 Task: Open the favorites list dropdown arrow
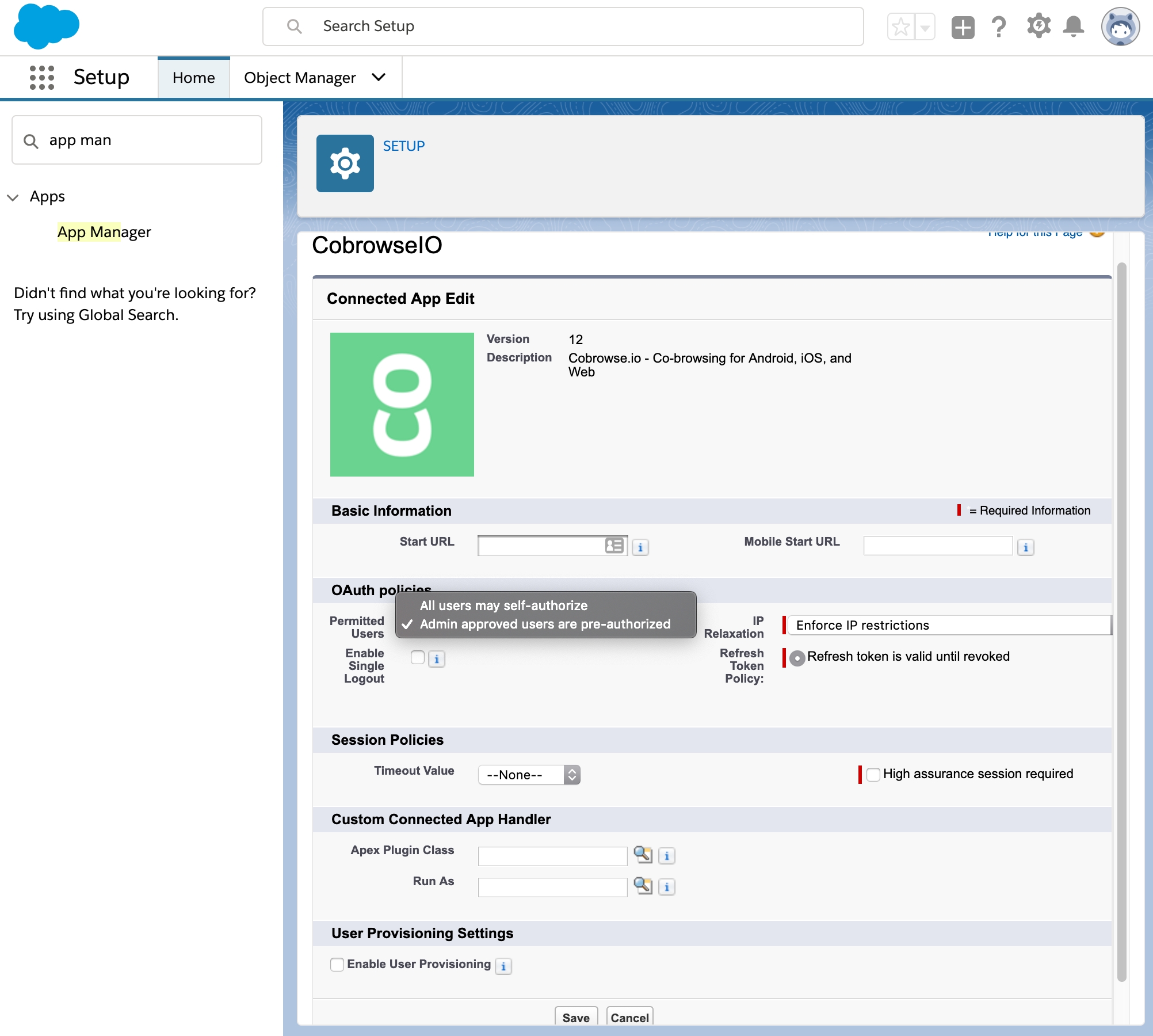click(x=925, y=26)
